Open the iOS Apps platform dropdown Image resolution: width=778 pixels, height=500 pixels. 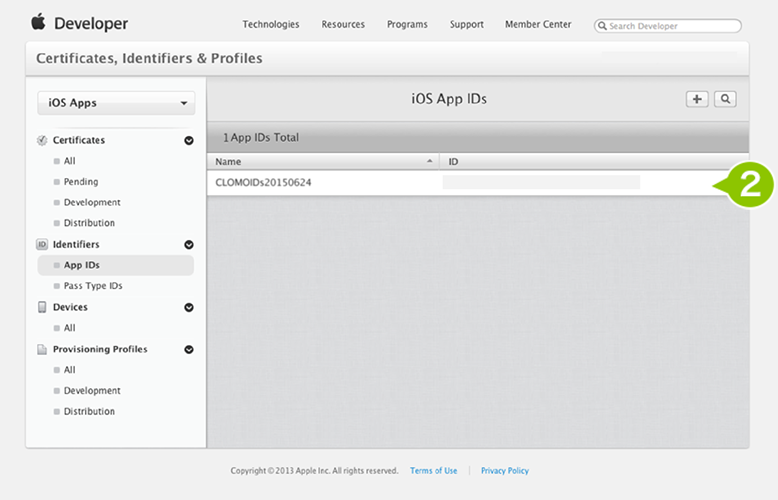coord(116,103)
